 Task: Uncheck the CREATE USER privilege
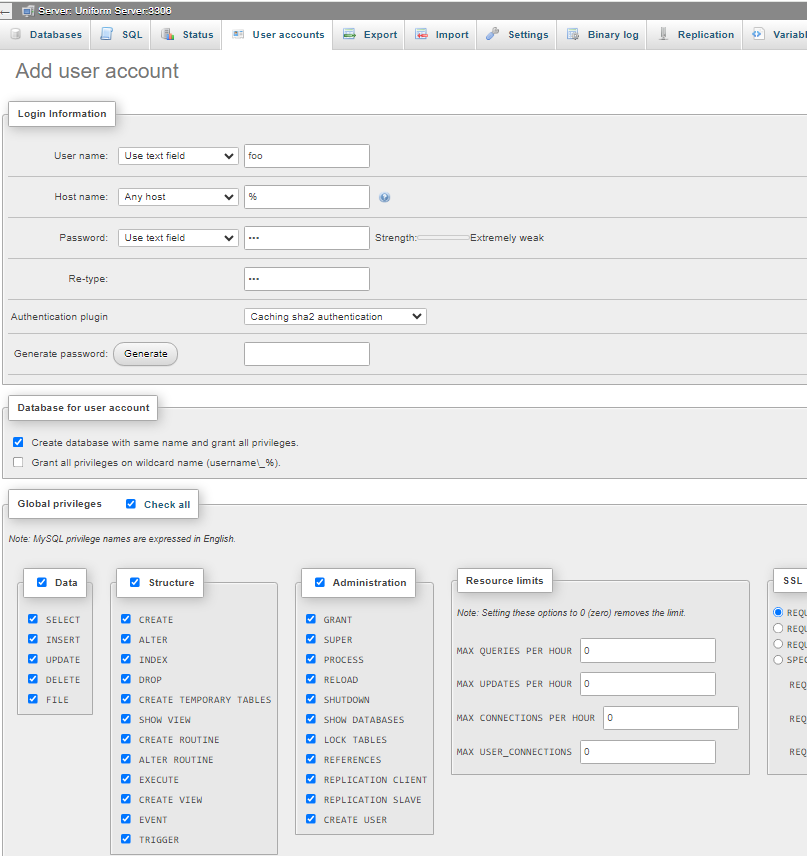pyautogui.click(x=311, y=819)
